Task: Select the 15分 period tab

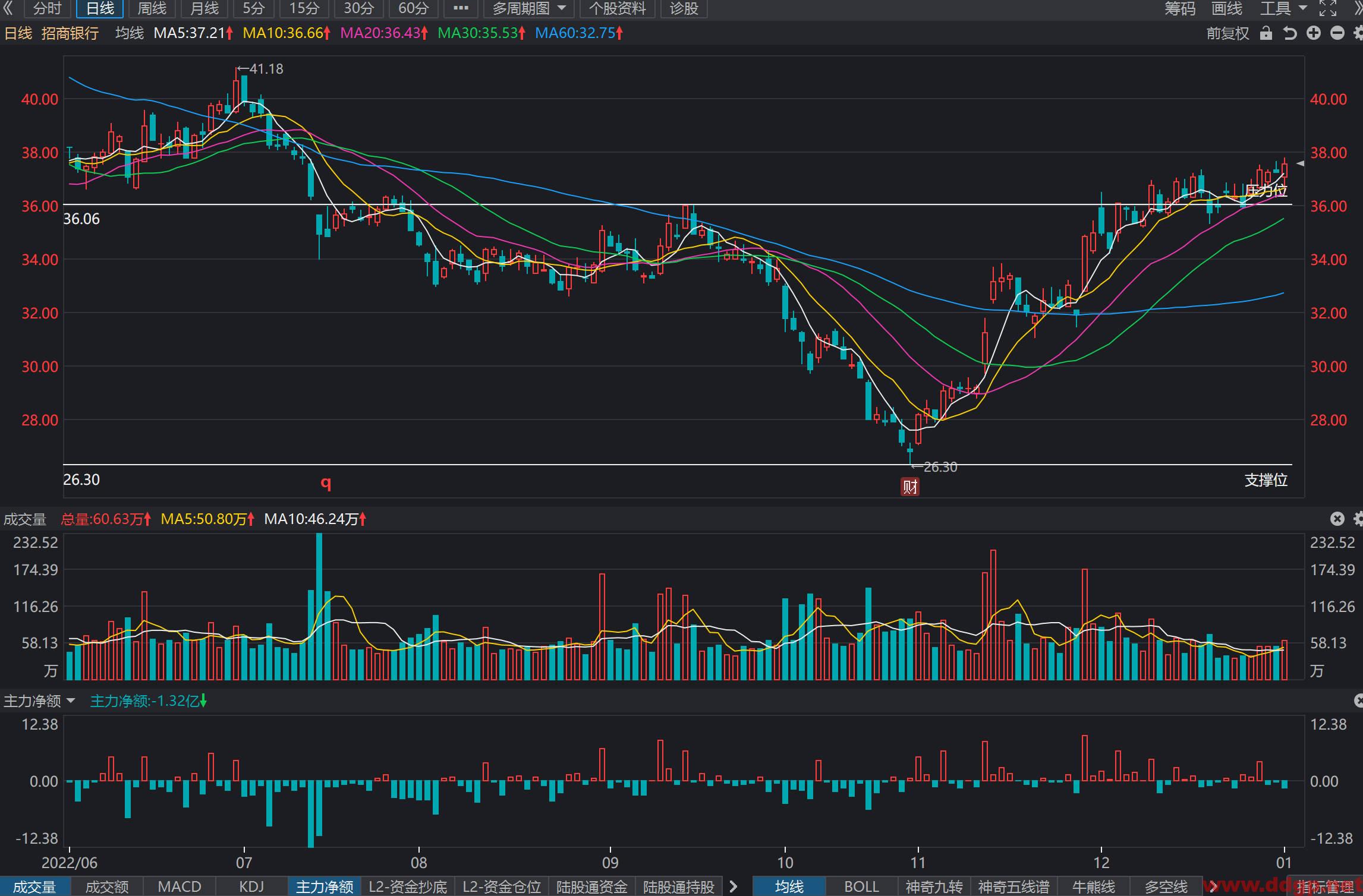Action: [x=304, y=8]
